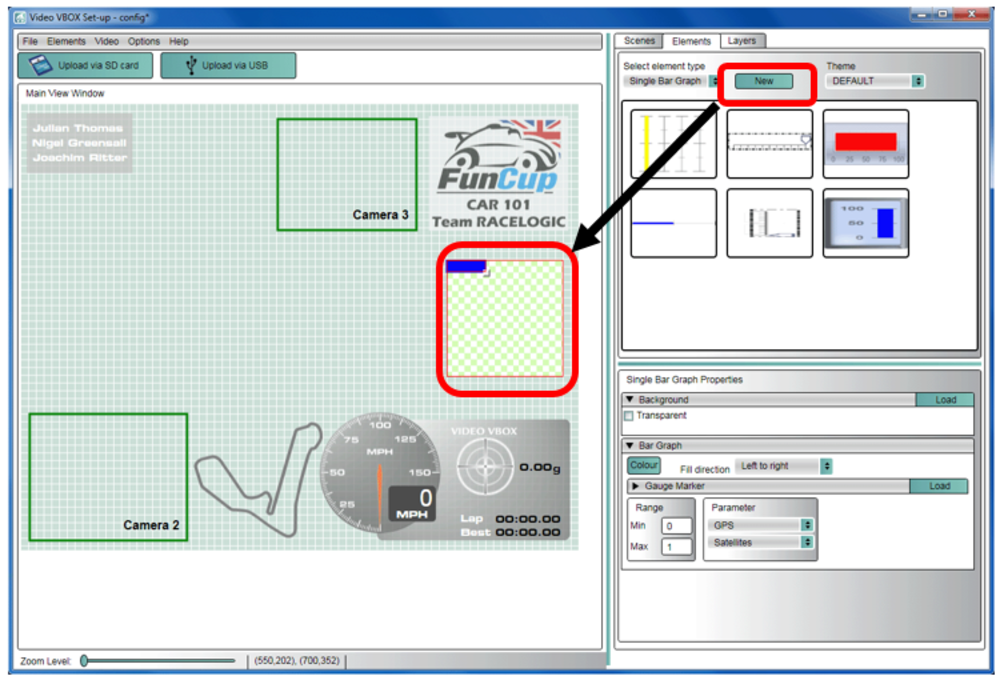Click the Zoom Level slider handle
Viewport: 1000px width, 680px height.
[x=84, y=661]
